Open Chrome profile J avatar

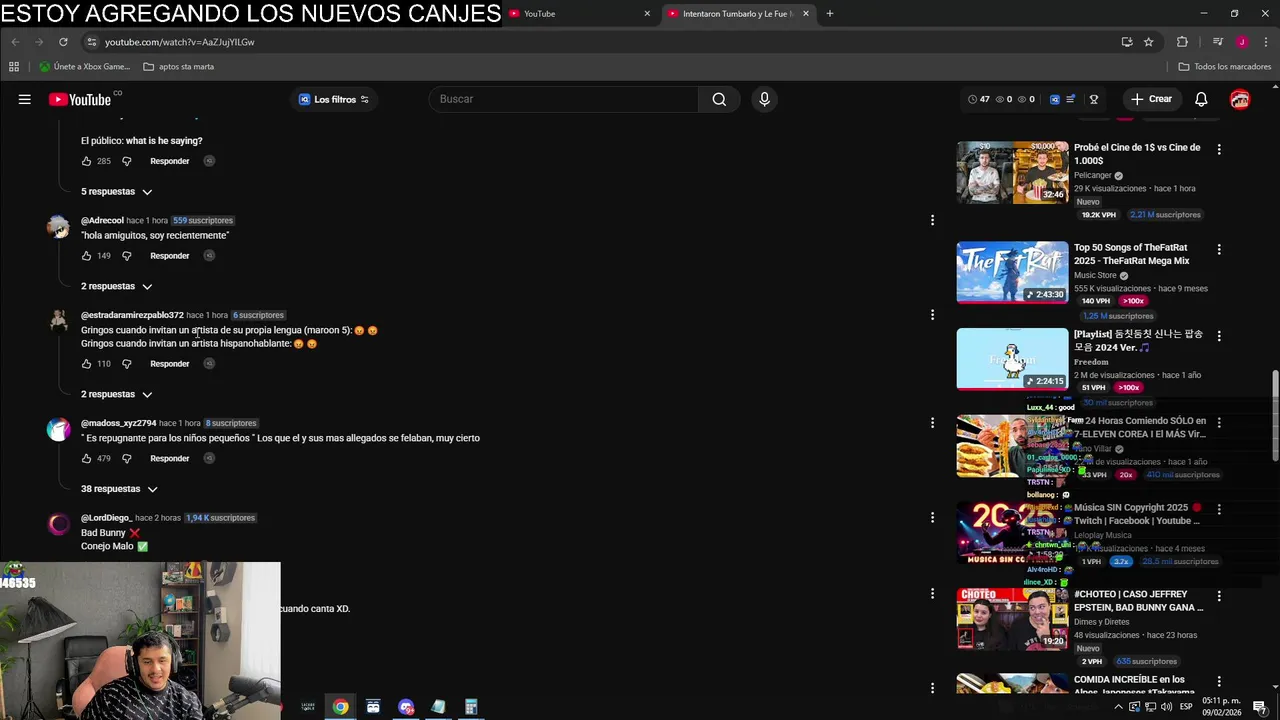(1242, 42)
